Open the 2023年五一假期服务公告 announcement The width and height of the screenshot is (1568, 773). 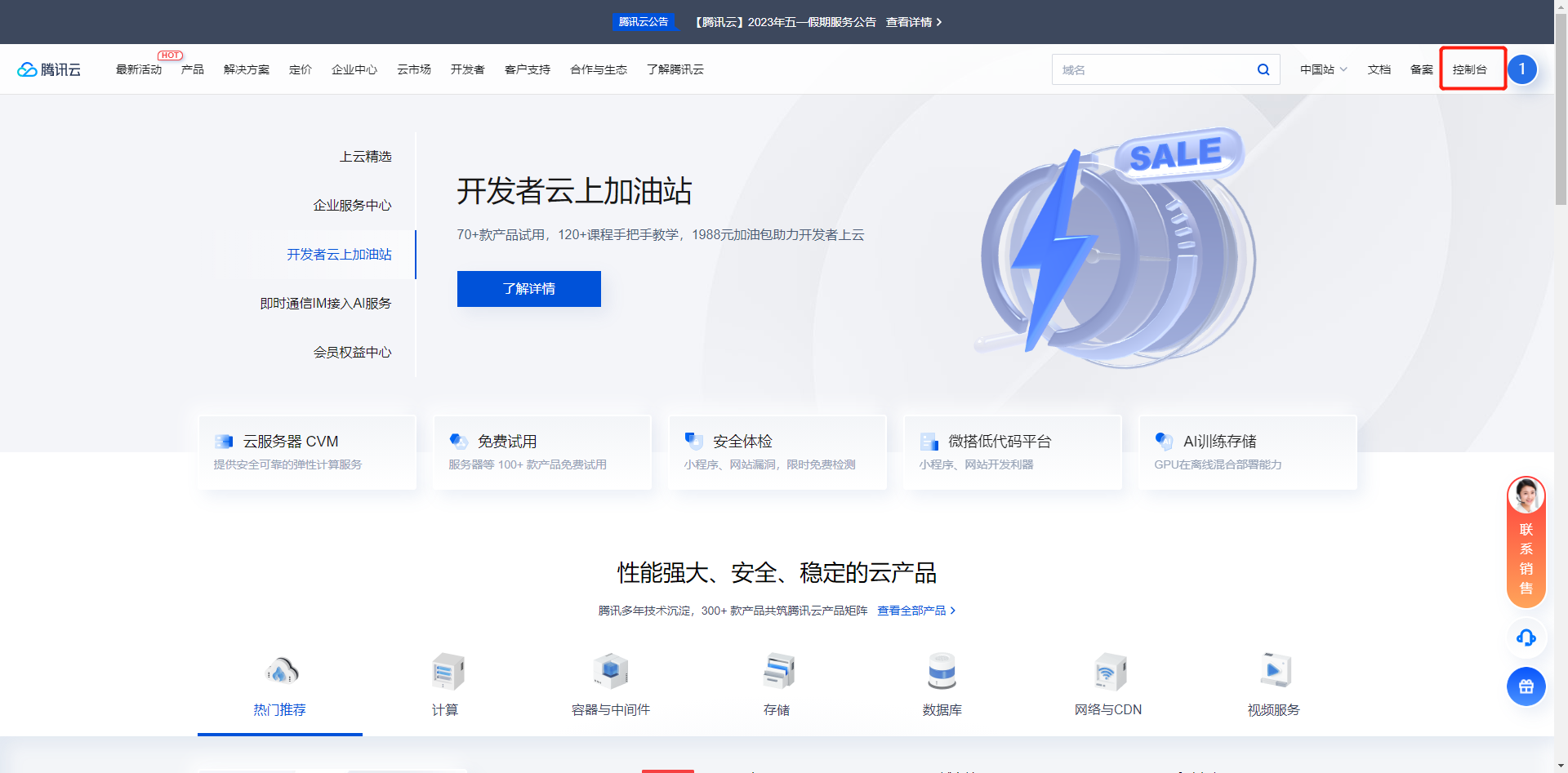coord(786,22)
